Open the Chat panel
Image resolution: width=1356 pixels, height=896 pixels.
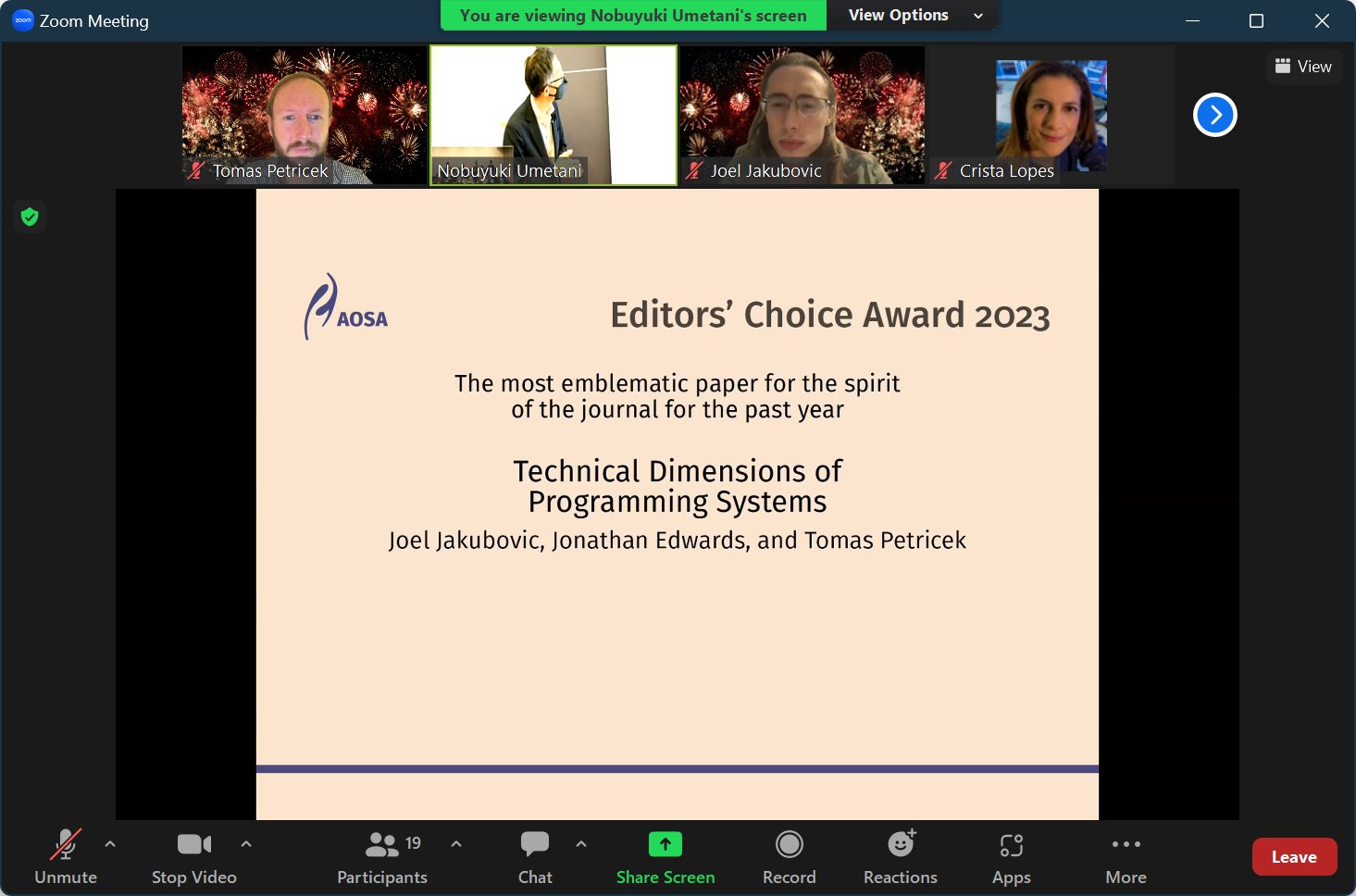coord(535,845)
